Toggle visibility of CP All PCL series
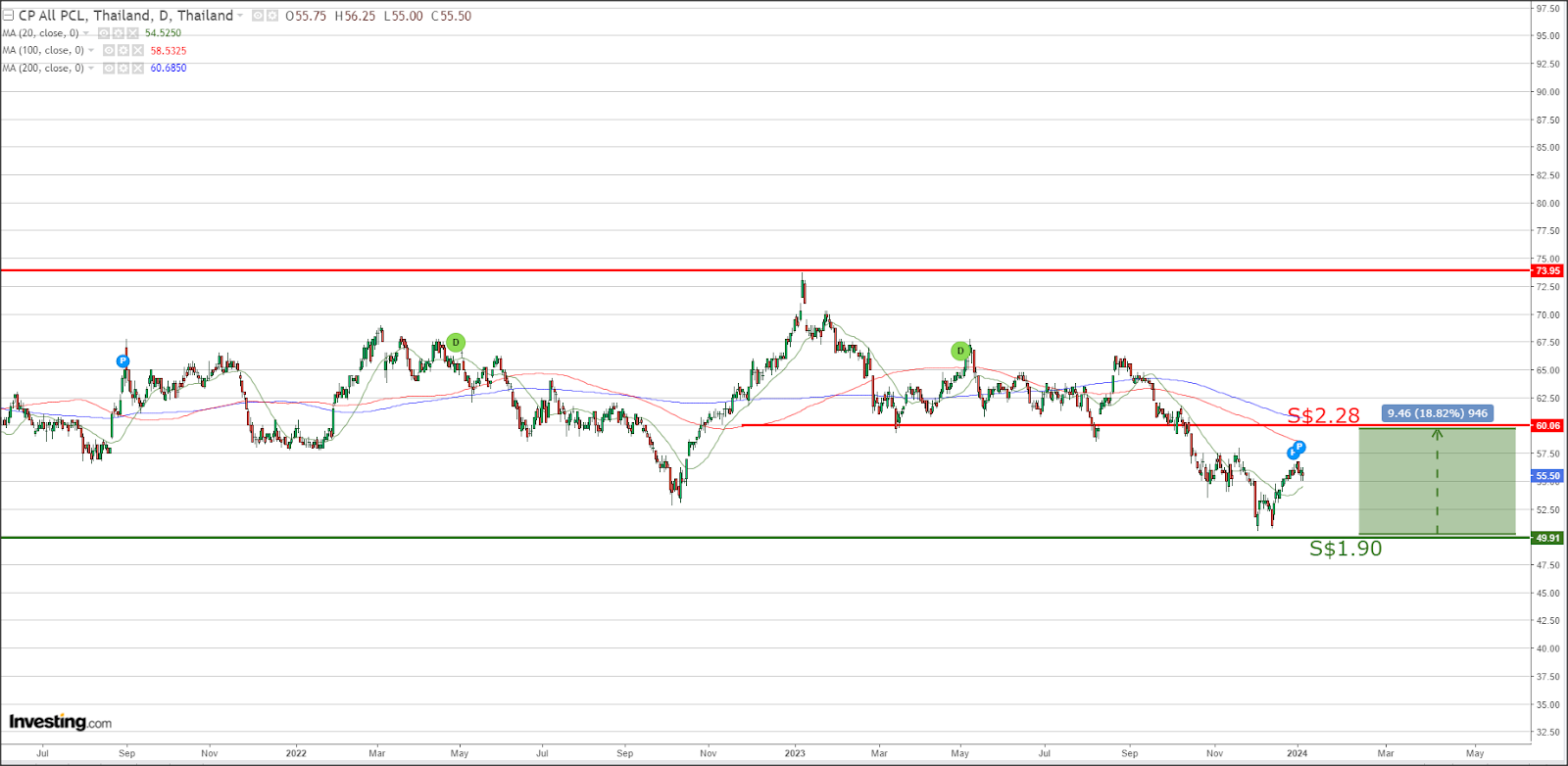This screenshot has height=766, width=1568. [258, 16]
